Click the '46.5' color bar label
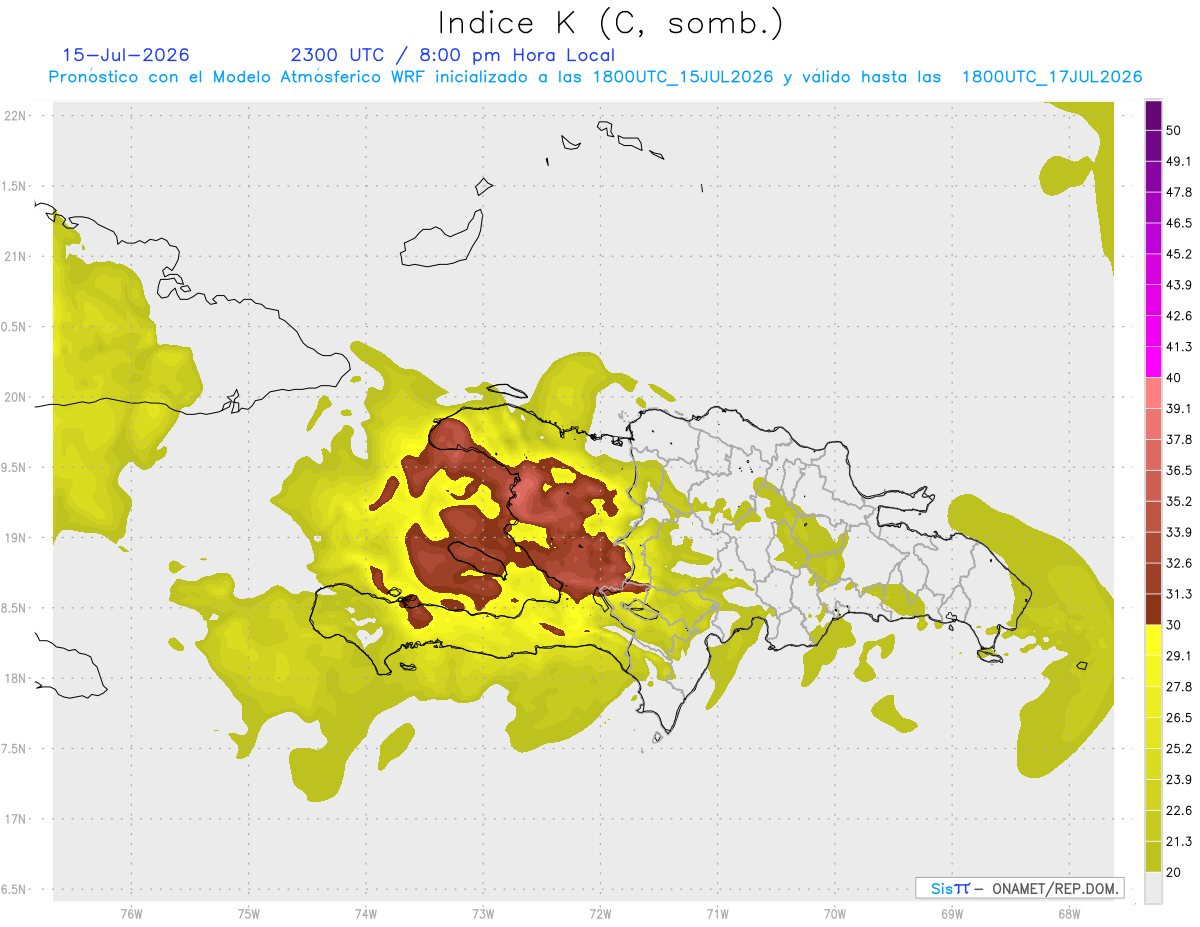 (1179, 223)
